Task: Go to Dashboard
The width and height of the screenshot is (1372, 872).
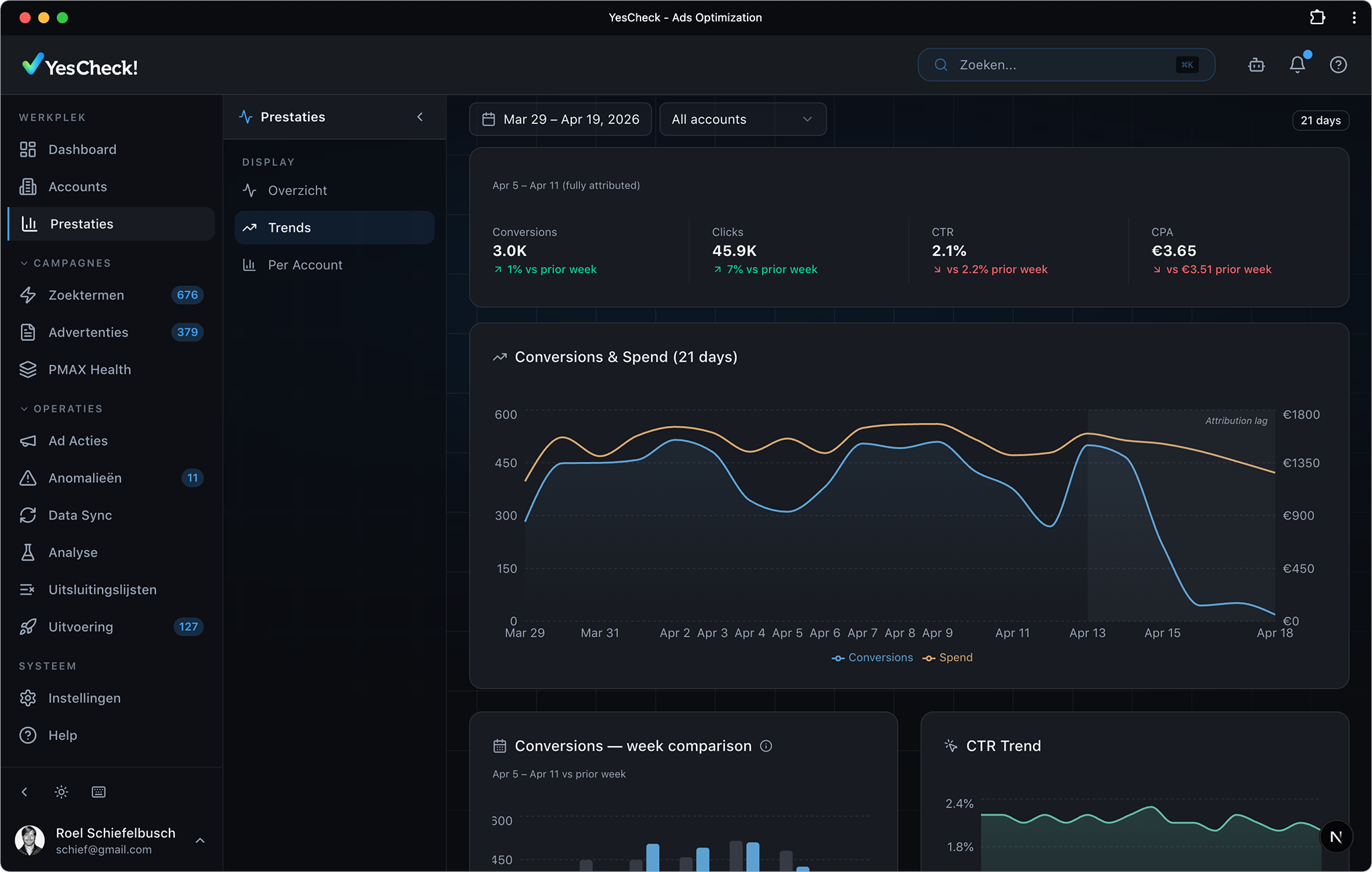Action: click(111, 149)
